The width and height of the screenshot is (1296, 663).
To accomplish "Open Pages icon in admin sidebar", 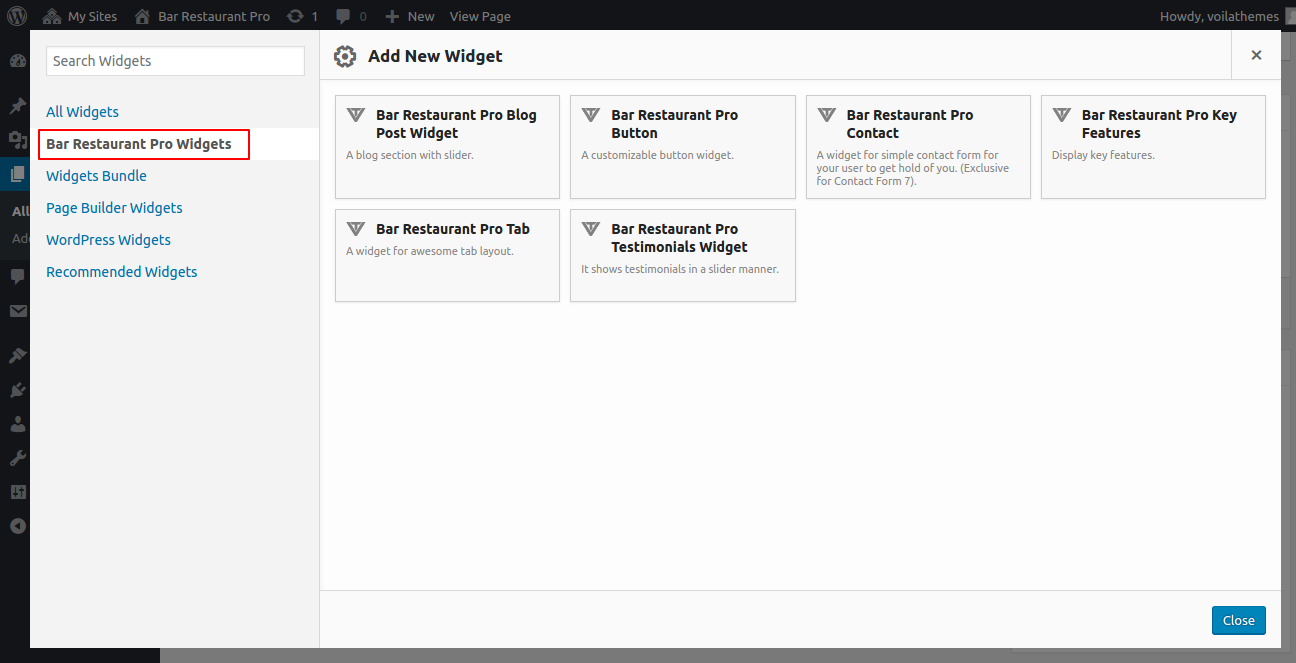I will (17, 174).
